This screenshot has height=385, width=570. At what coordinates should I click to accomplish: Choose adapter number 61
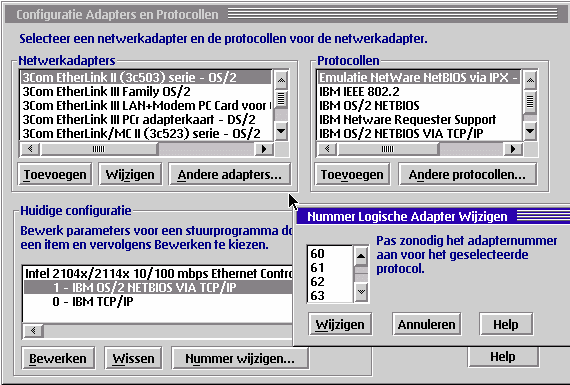tap(330, 268)
